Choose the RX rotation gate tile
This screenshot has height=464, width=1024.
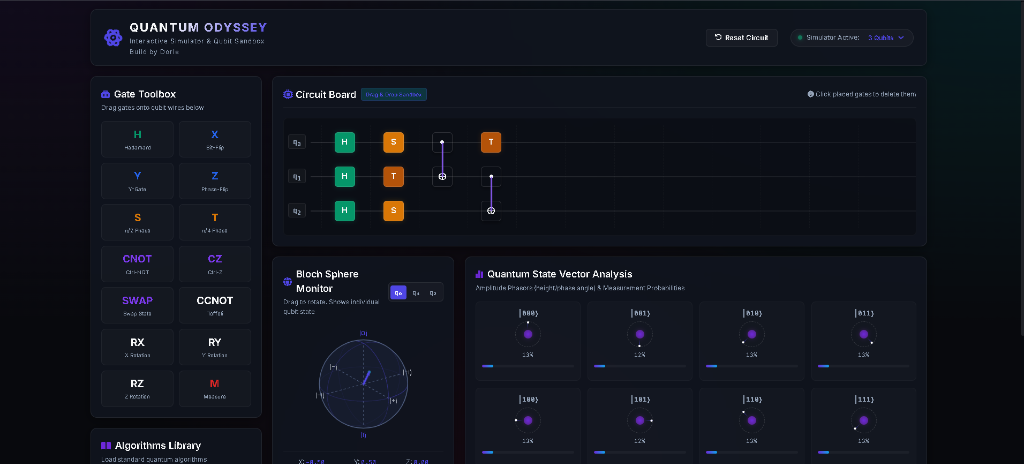coord(137,347)
